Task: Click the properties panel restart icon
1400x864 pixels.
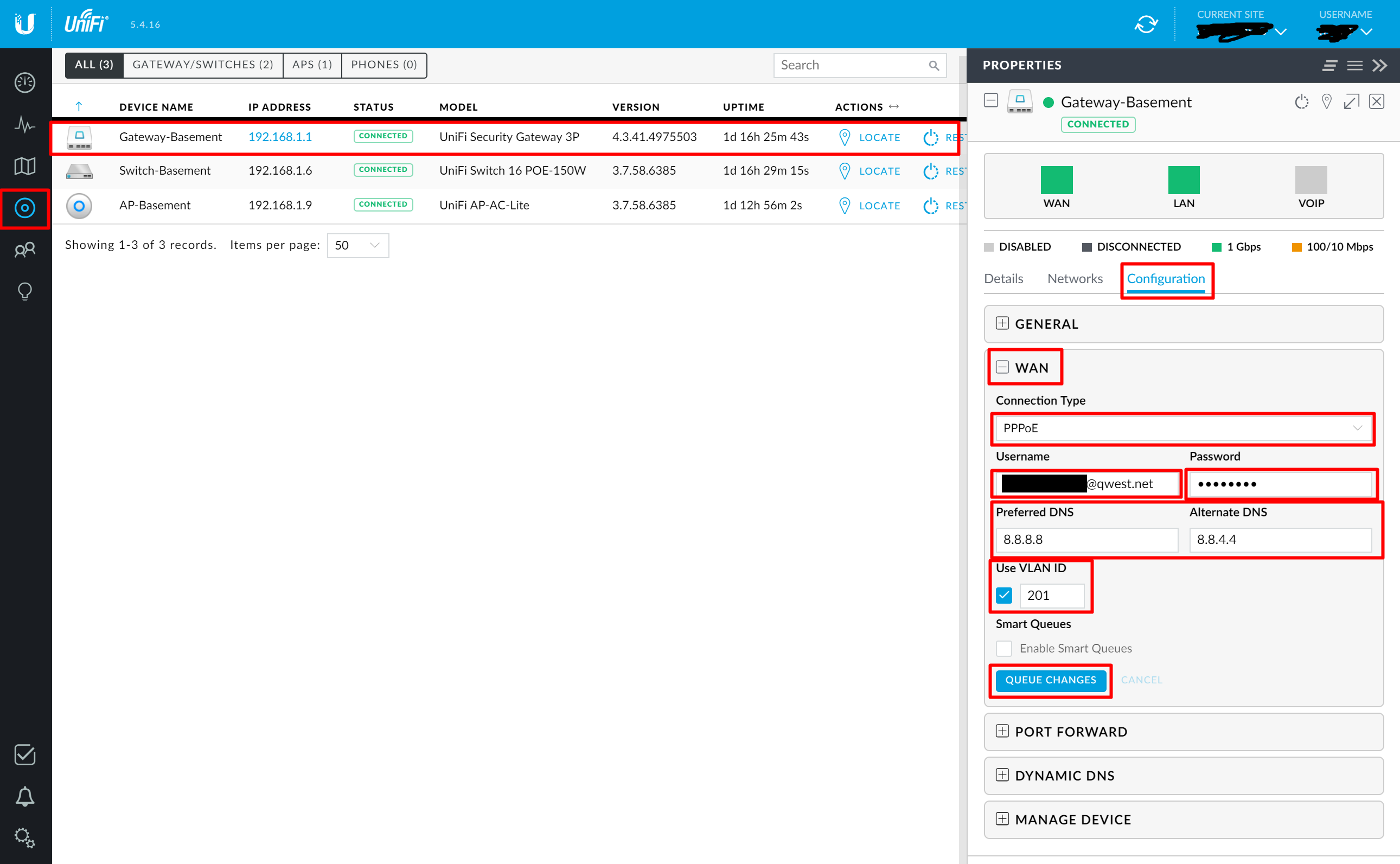Action: point(1301,102)
